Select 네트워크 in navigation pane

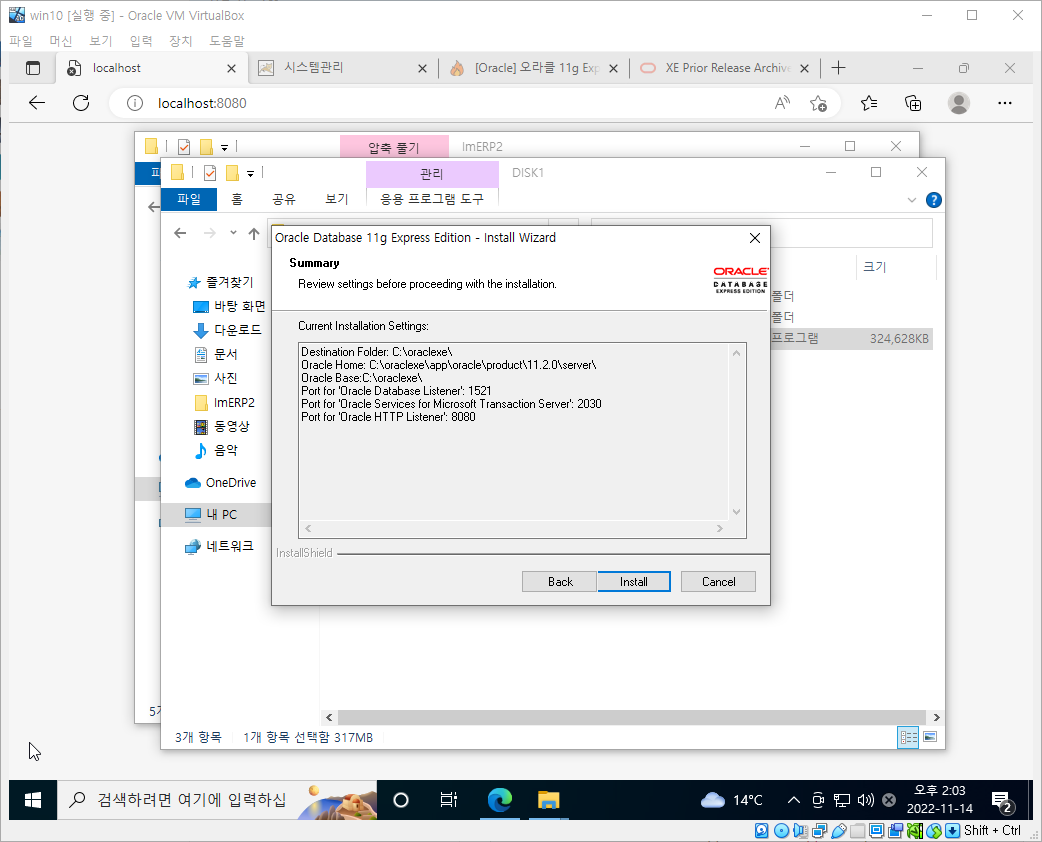tap(219, 546)
